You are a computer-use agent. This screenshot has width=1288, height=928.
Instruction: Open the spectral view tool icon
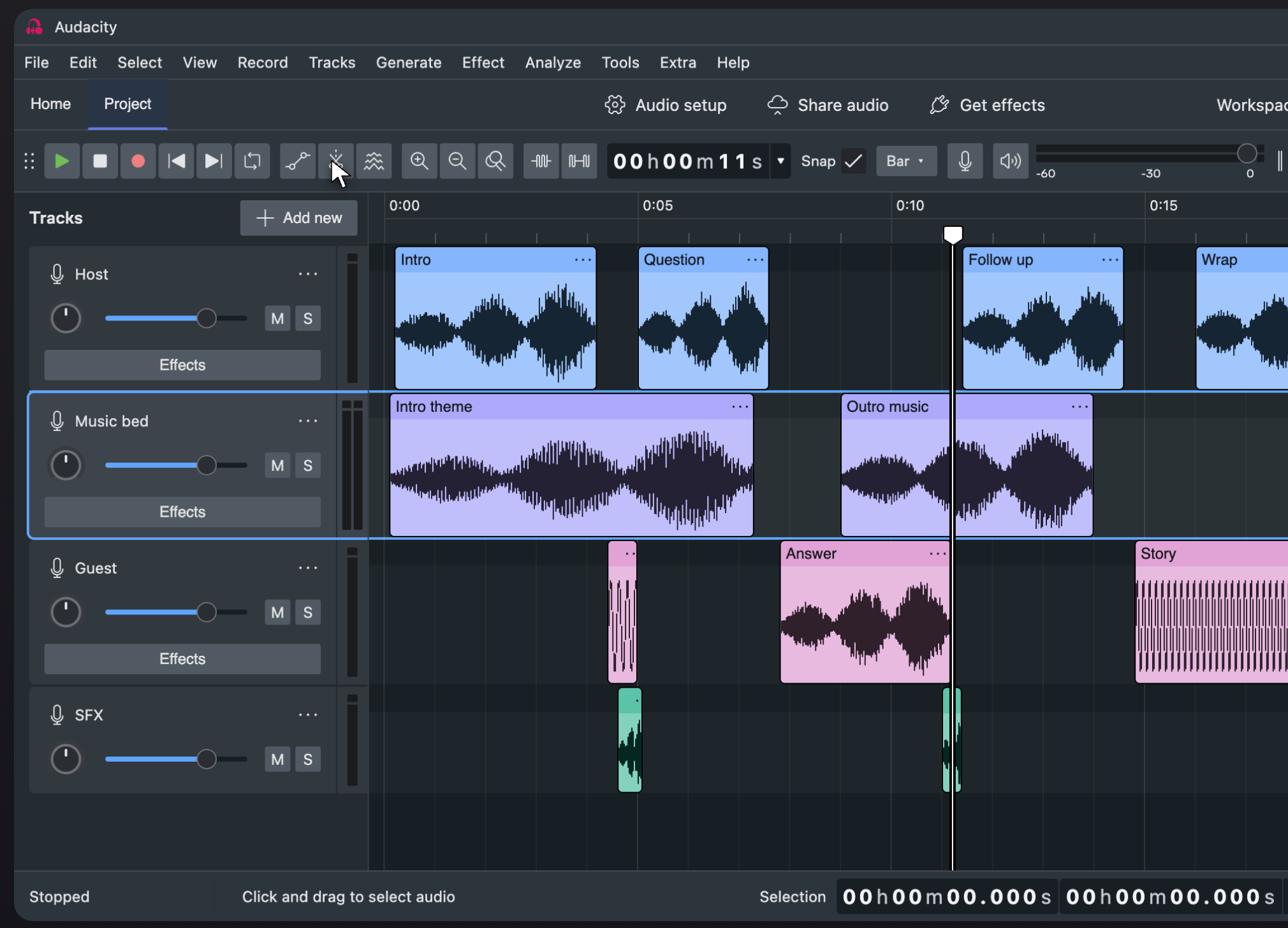click(x=374, y=161)
